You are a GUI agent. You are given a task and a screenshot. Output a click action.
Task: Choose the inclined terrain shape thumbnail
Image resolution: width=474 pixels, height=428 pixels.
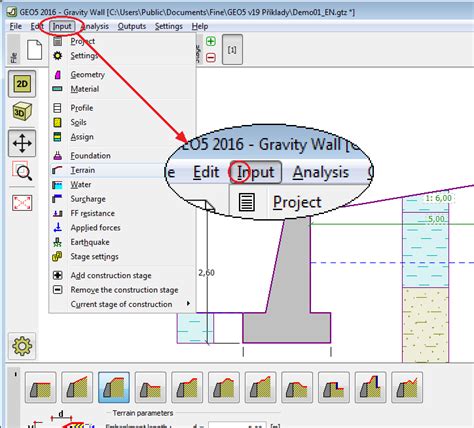[77, 388]
